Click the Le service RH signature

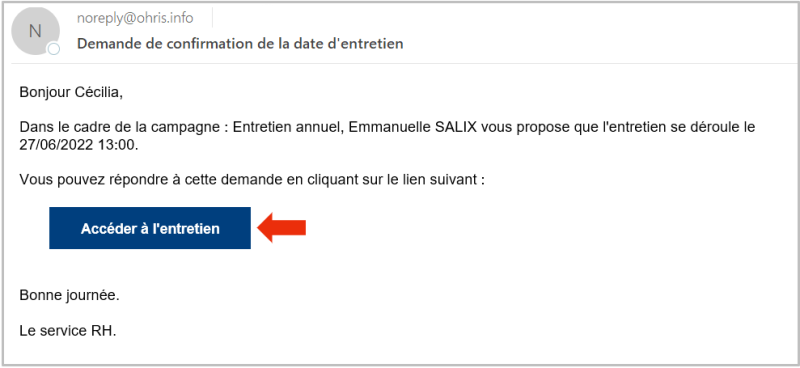click(68, 330)
